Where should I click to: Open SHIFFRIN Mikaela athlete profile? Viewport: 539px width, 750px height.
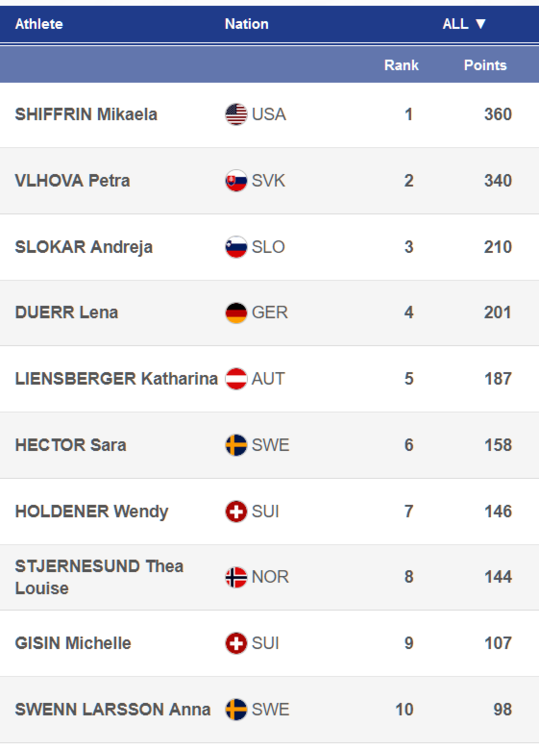[x=86, y=114]
